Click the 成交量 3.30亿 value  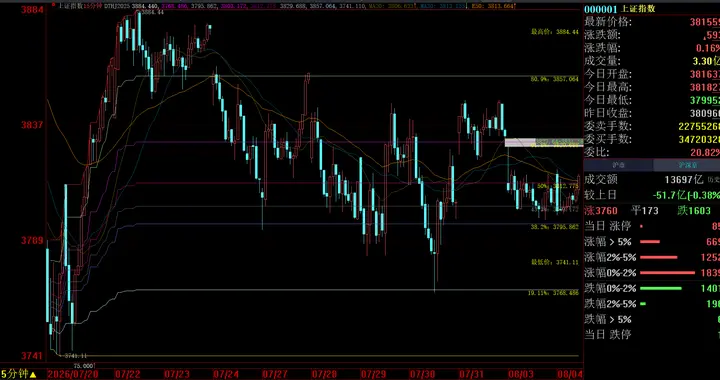pyautogui.click(x=706, y=61)
